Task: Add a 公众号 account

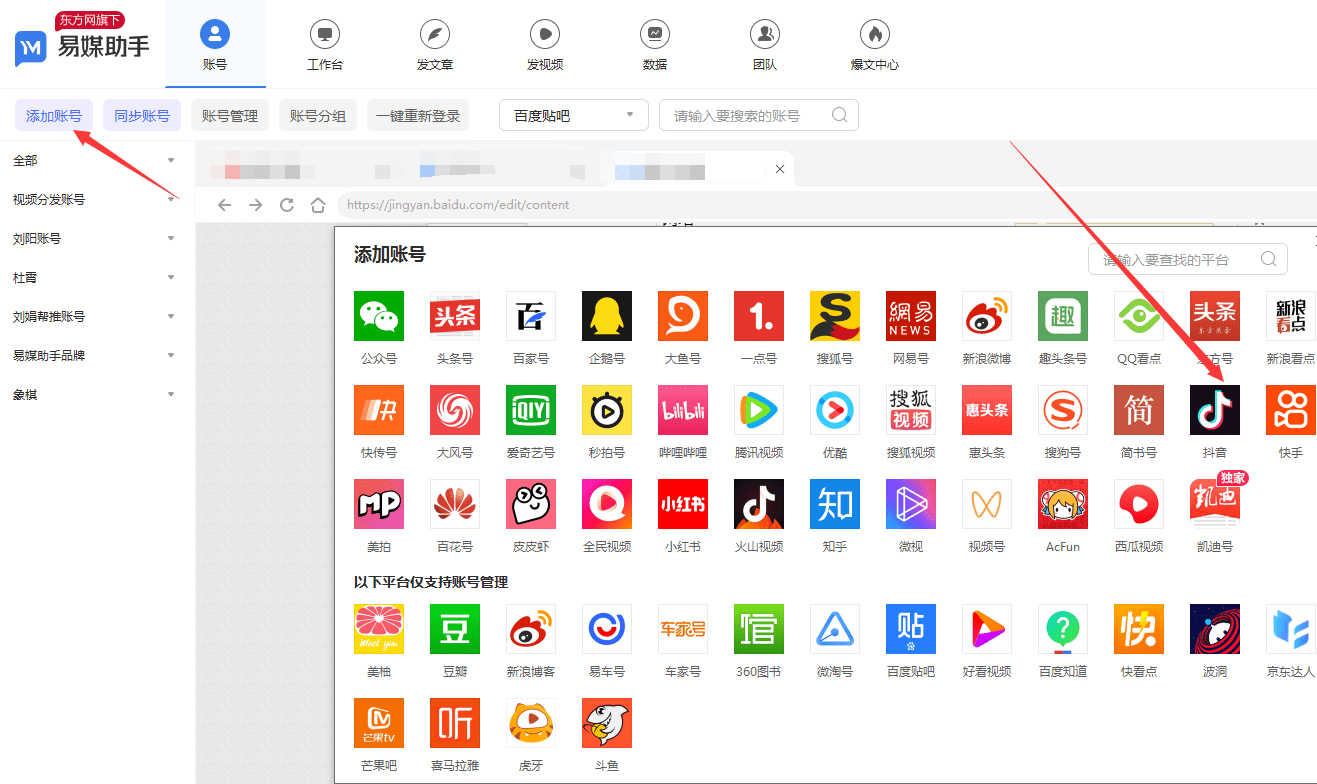Action: pos(378,316)
